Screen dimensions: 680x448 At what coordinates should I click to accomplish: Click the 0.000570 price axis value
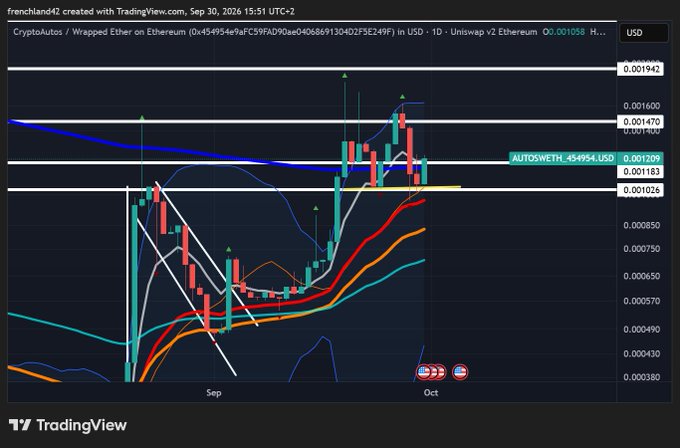tap(641, 301)
